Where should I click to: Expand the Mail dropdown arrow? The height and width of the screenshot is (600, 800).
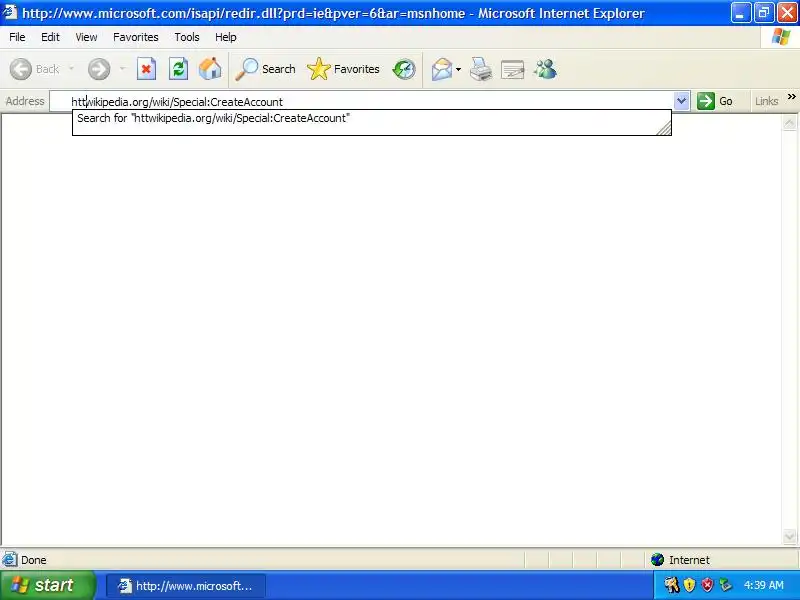[x=459, y=69]
